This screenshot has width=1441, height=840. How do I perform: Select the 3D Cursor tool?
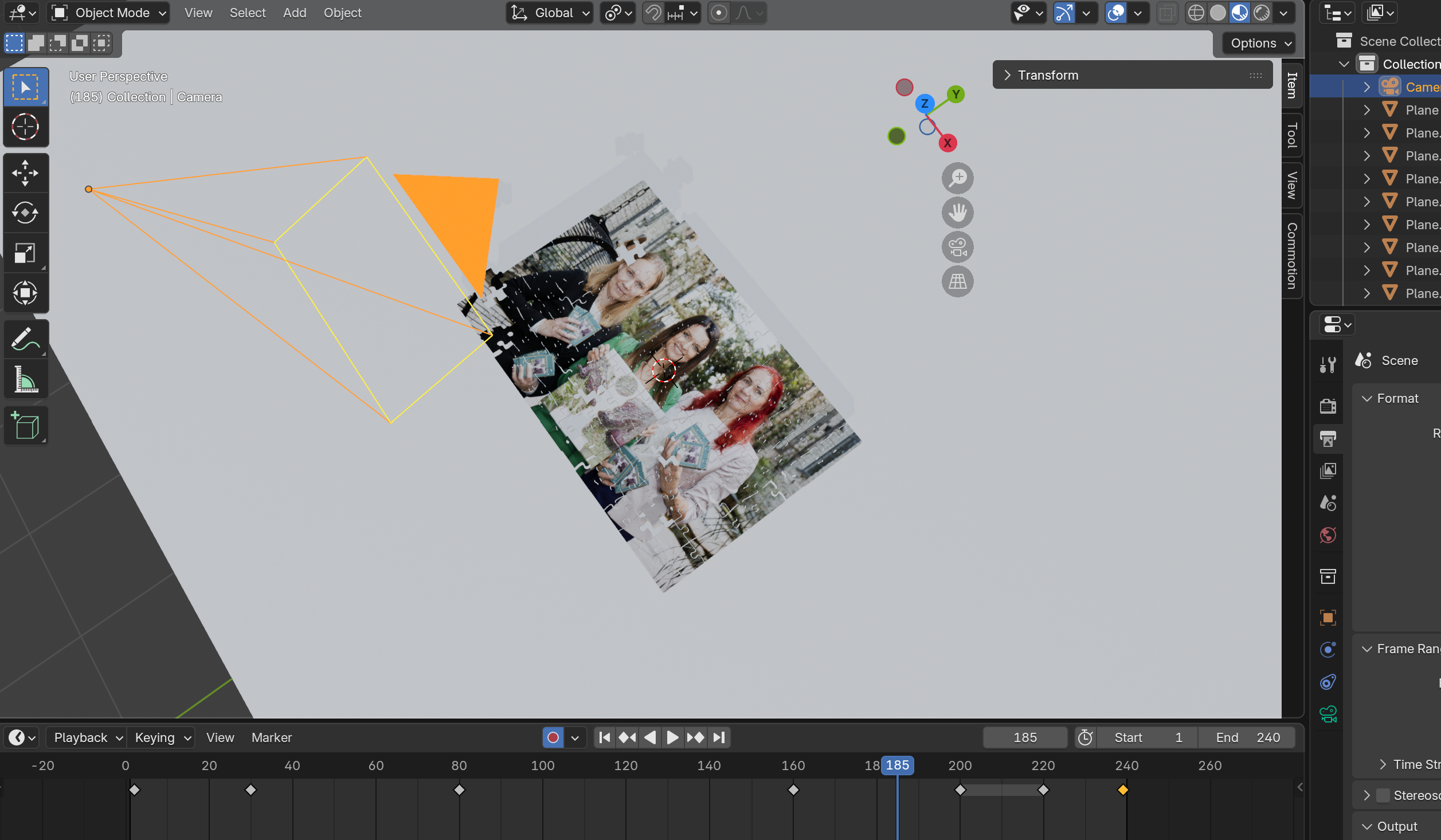click(25, 127)
